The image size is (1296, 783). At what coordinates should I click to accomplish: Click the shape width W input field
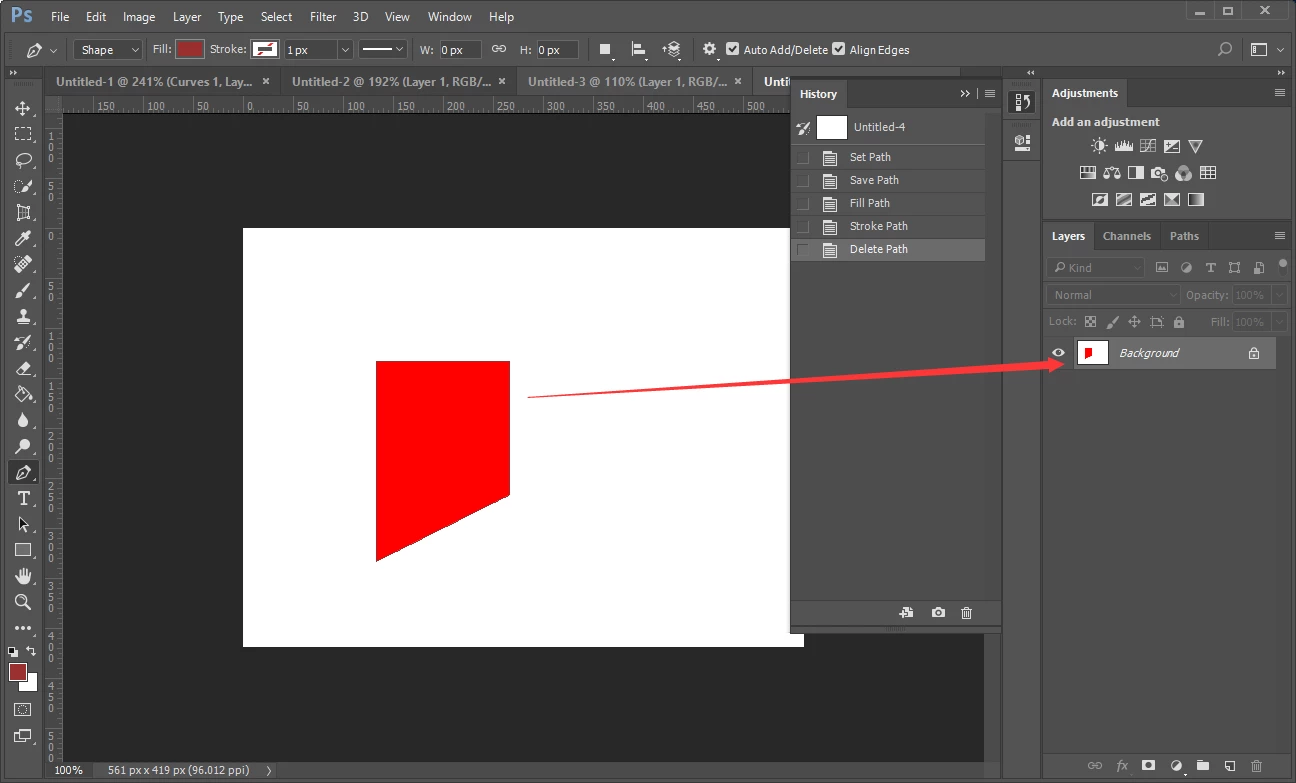point(460,49)
